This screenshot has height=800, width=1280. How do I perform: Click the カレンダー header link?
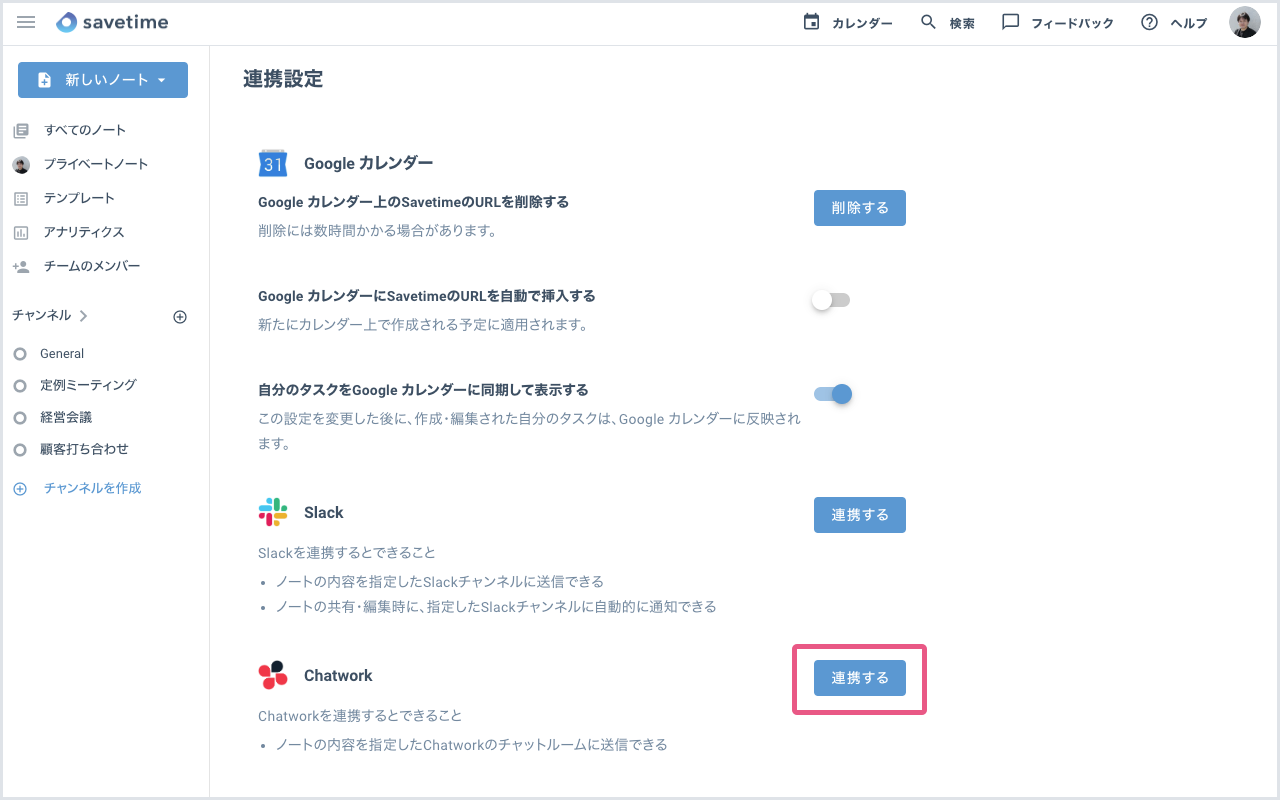point(862,23)
